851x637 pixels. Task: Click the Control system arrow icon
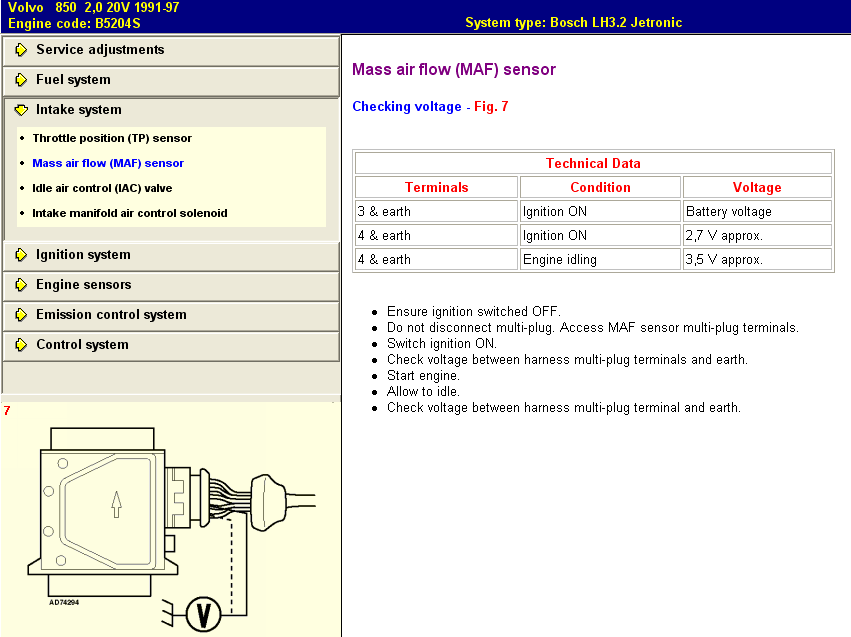click(x=21, y=345)
